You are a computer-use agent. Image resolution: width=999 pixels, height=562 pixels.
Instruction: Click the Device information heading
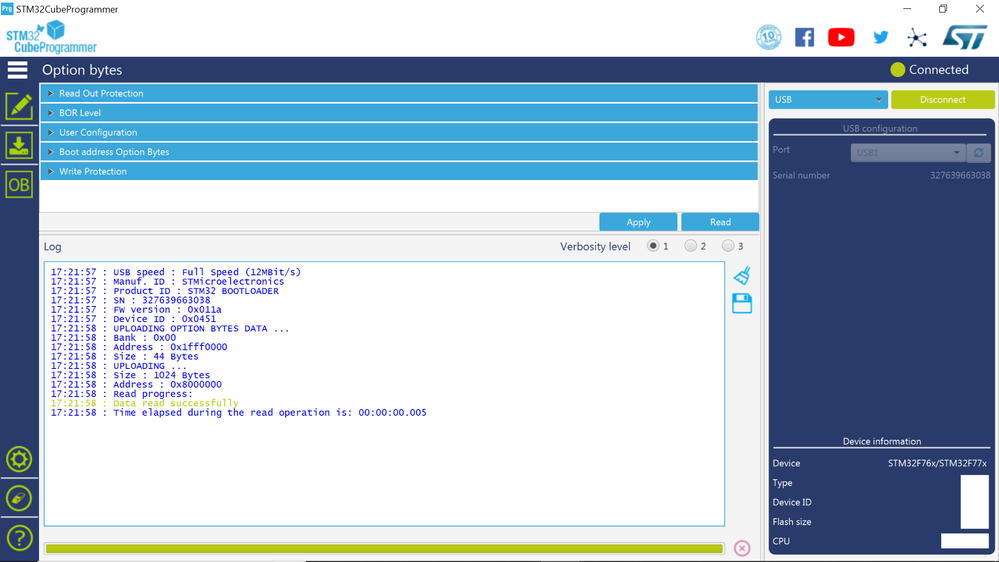[x=882, y=442]
